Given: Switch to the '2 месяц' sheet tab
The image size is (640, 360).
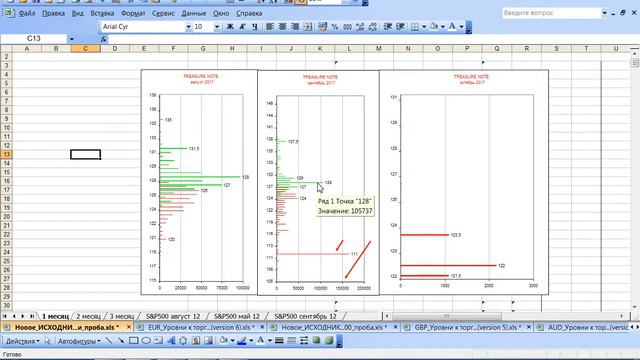Looking at the screenshot, I should (88, 316).
